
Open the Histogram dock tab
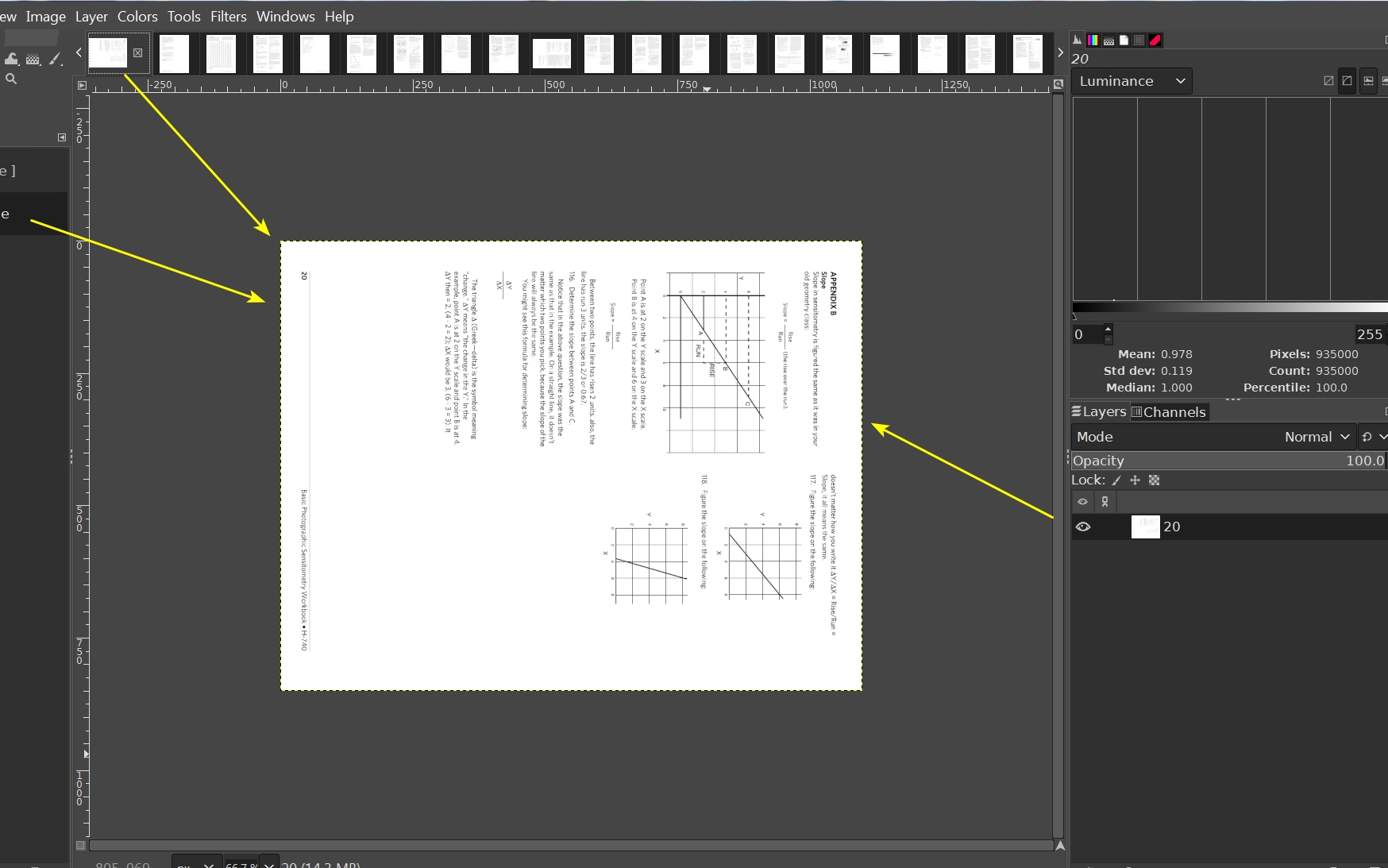pyautogui.click(x=1078, y=40)
